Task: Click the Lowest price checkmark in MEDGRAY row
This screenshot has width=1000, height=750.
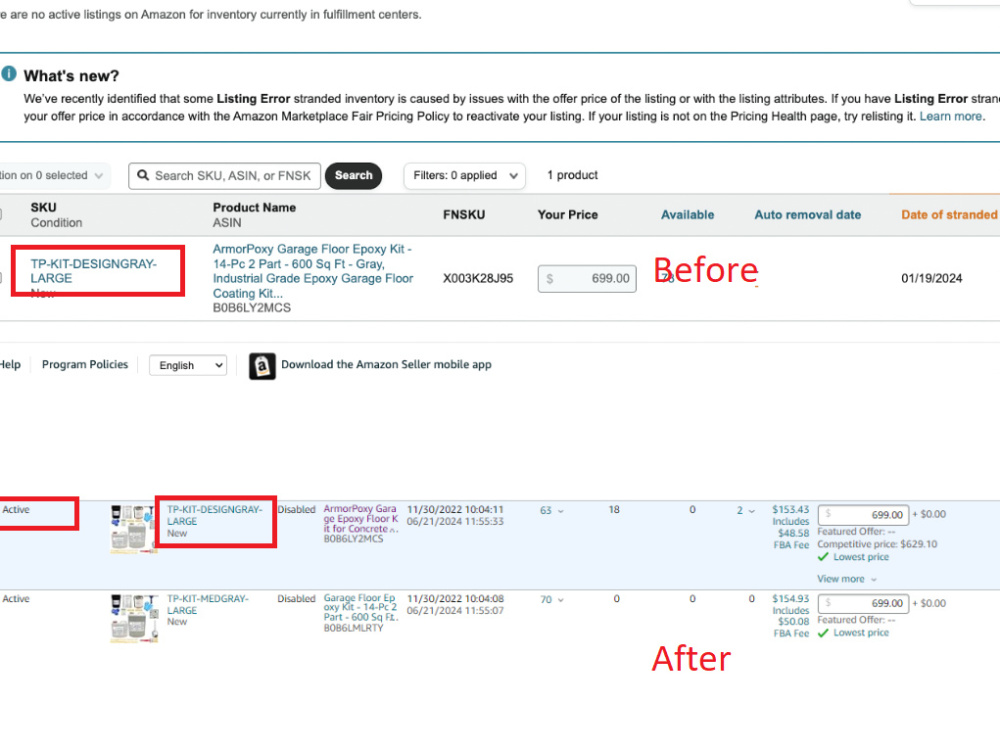Action: pyautogui.click(x=823, y=633)
